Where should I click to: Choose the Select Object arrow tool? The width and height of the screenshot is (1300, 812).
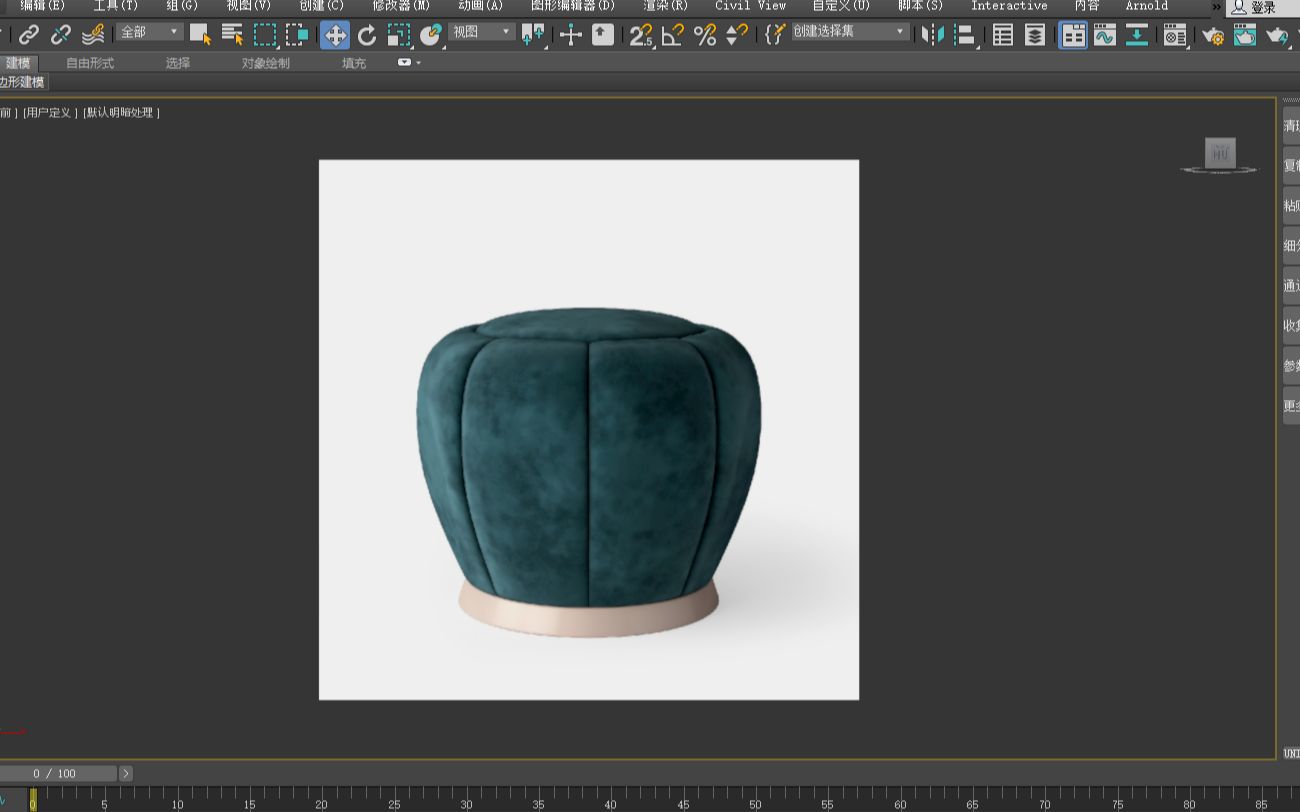(200, 35)
